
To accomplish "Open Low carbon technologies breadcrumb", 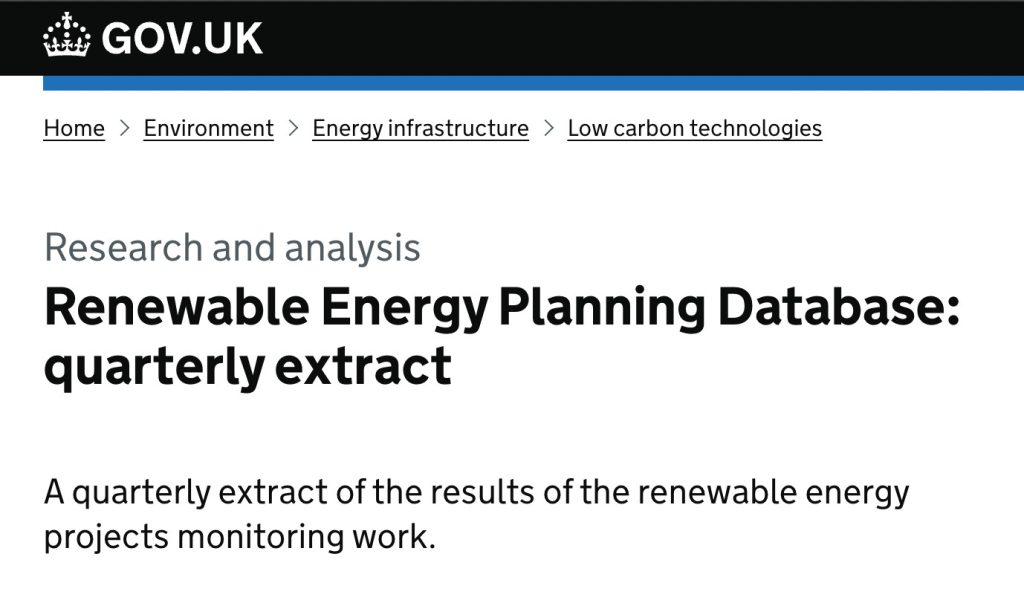I will click(x=694, y=128).
